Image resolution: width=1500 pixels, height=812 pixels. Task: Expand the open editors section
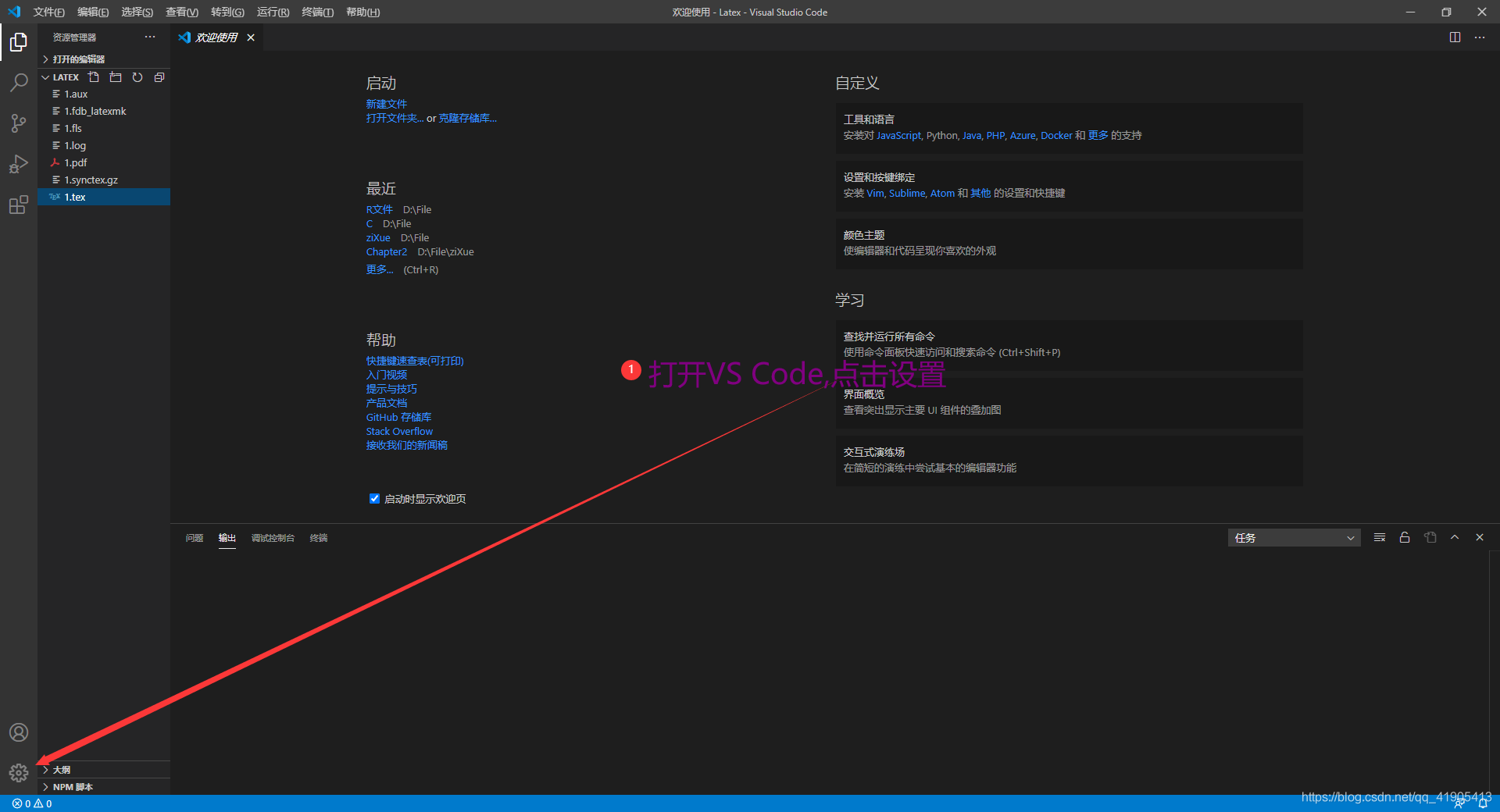(x=104, y=59)
